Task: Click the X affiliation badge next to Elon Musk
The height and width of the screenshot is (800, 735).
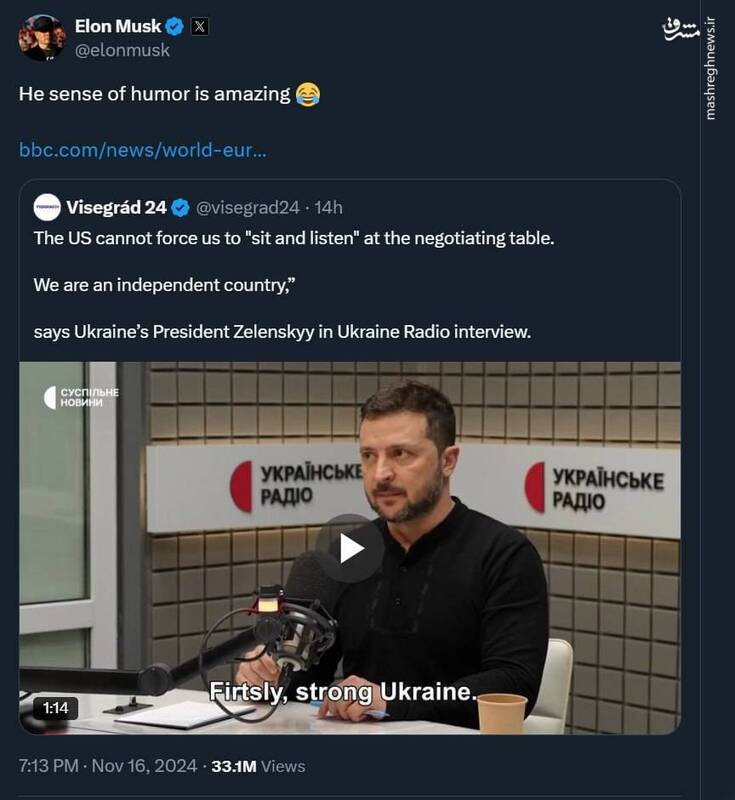Action: pos(200,27)
